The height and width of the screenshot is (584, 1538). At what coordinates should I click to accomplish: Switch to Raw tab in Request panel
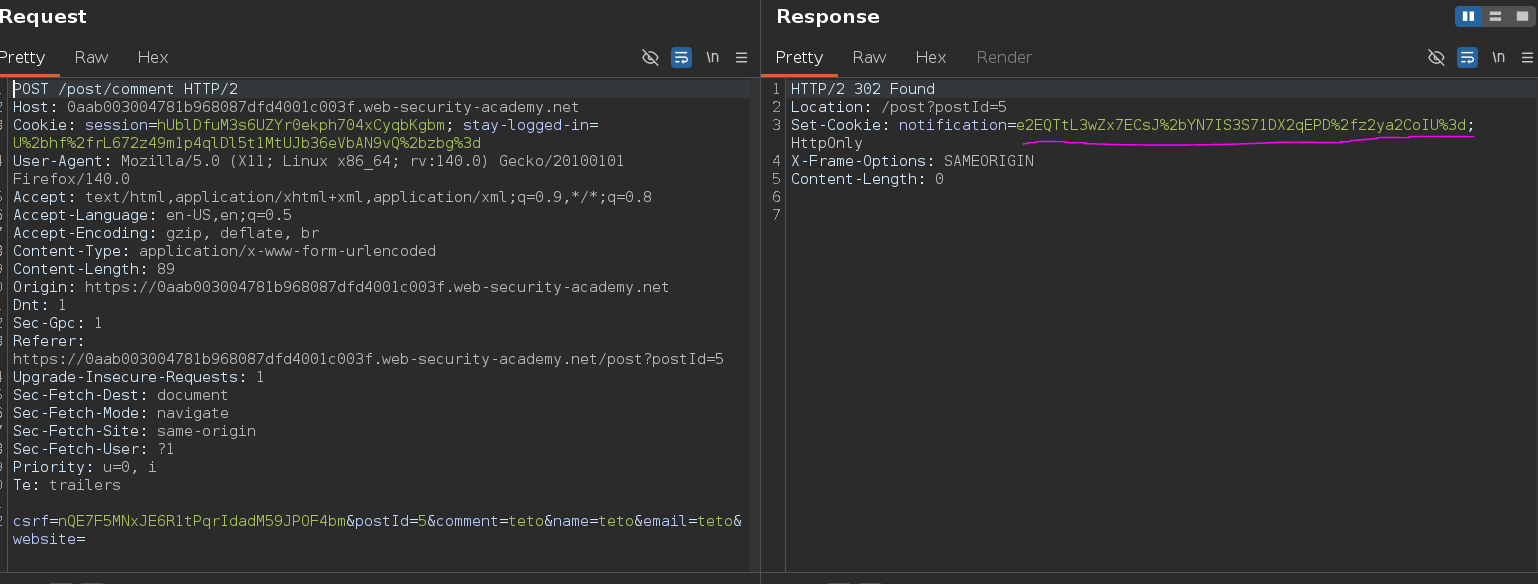pos(91,57)
